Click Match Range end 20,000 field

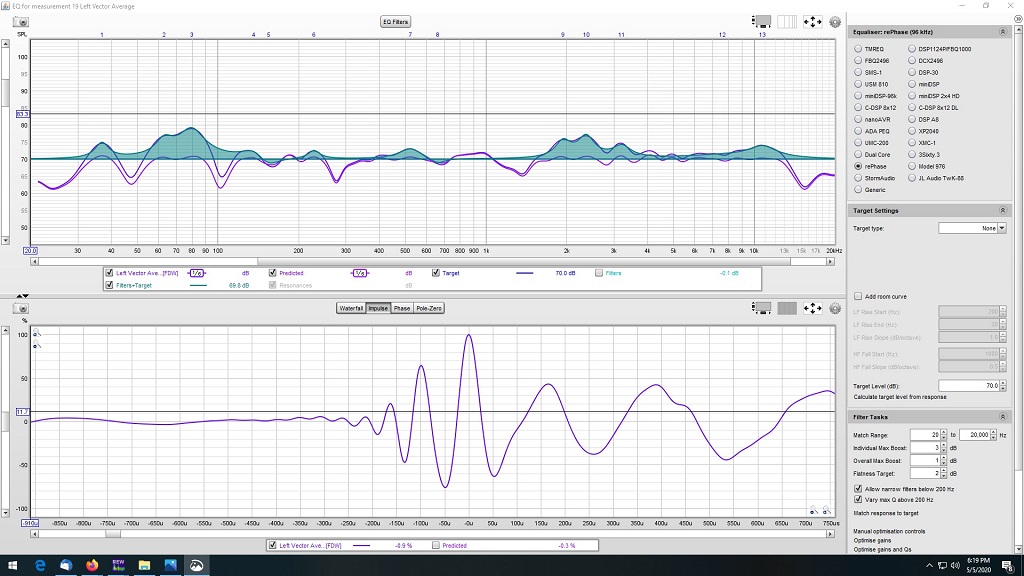pos(975,435)
